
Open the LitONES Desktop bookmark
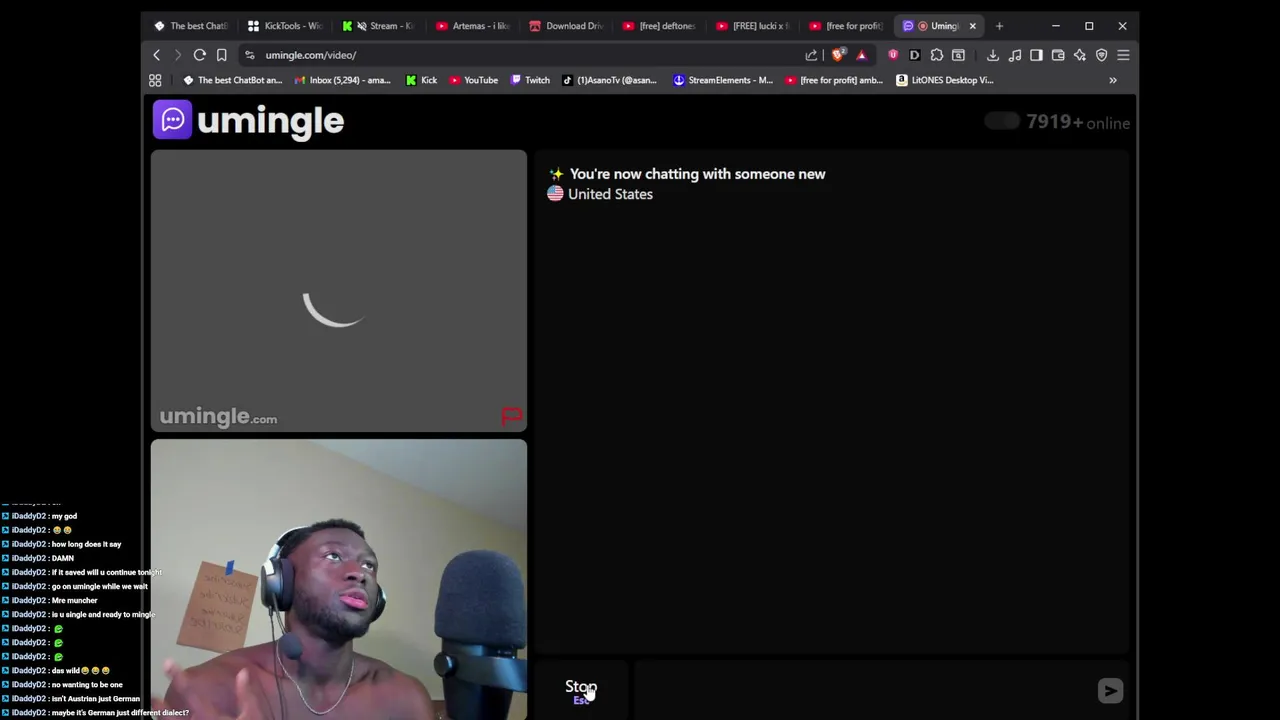[x=945, y=80]
